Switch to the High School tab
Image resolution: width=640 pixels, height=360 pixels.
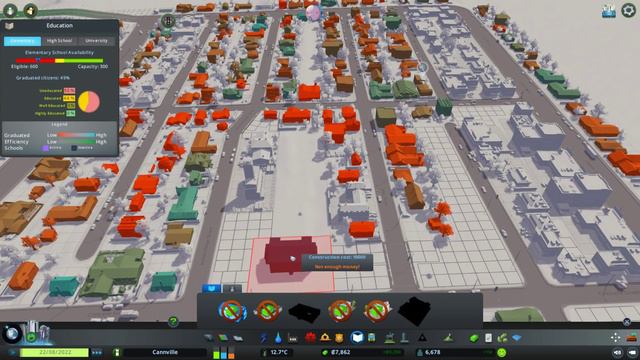pos(59,41)
